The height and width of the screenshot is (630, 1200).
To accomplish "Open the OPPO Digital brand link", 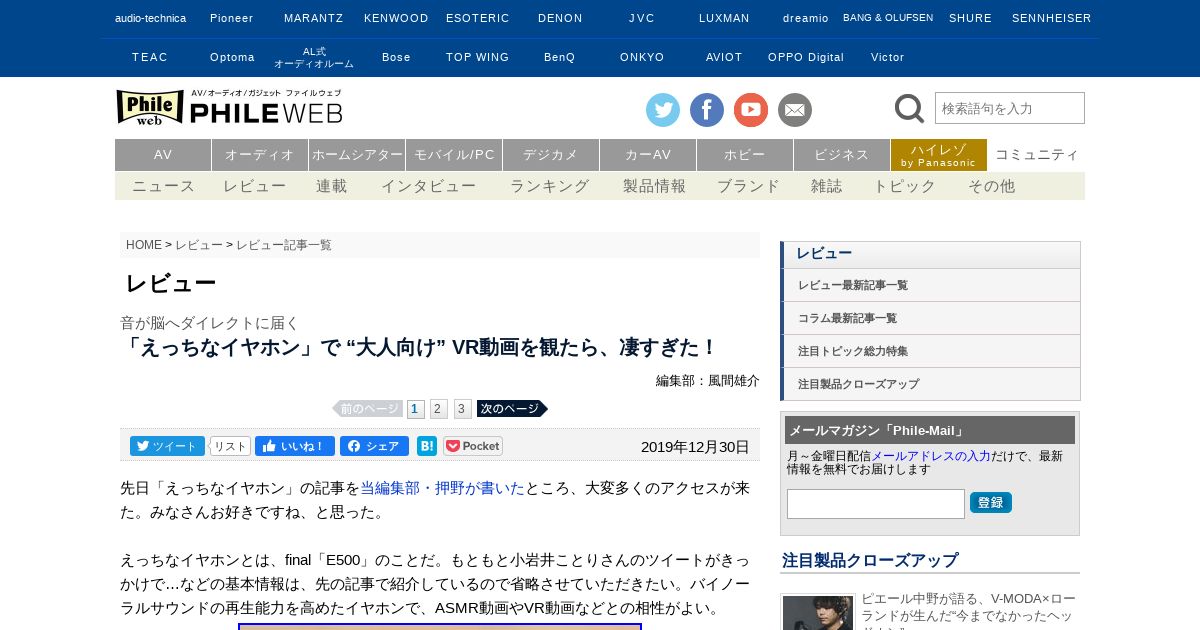I will pyautogui.click(x=806, y=57).
